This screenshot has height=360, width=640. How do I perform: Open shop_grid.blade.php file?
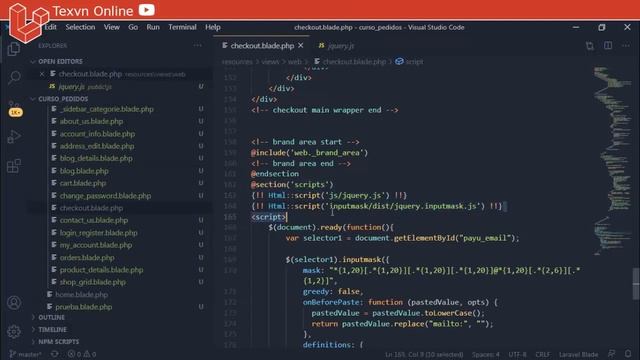point(92,282)
